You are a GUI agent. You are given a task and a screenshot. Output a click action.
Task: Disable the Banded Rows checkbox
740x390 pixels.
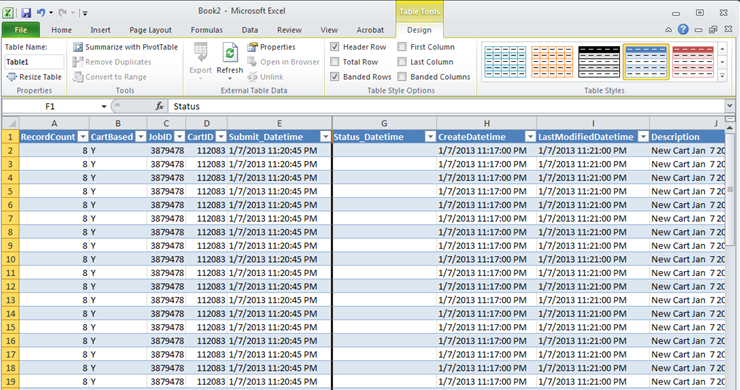pos(335,76)
